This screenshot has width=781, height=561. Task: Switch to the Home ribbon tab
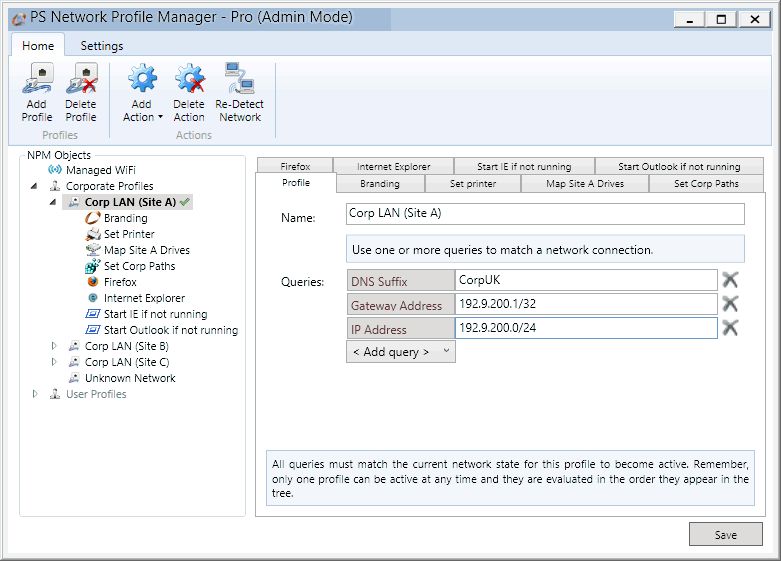38,46
